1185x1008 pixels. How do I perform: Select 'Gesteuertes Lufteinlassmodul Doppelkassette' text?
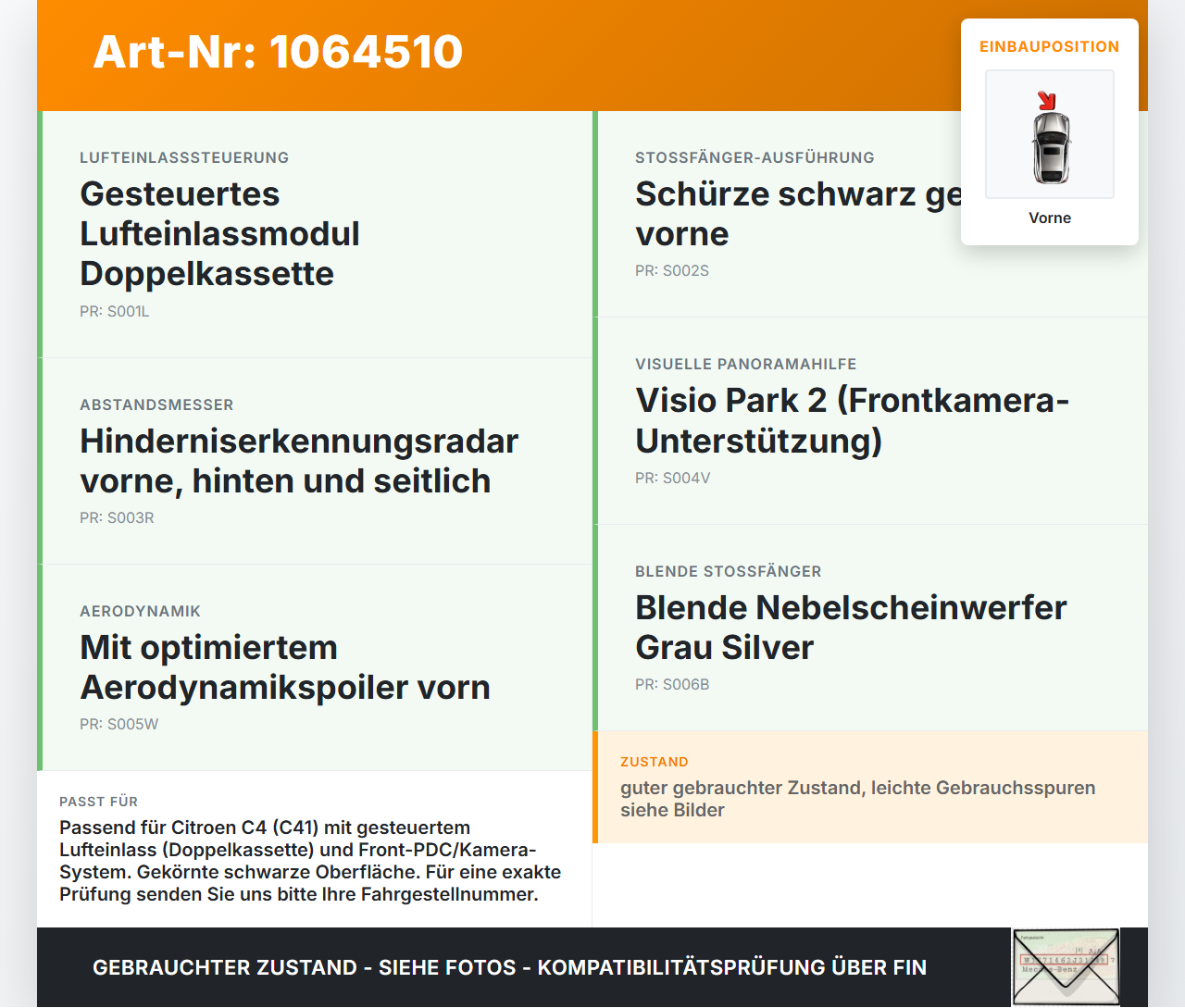[220, 233]
